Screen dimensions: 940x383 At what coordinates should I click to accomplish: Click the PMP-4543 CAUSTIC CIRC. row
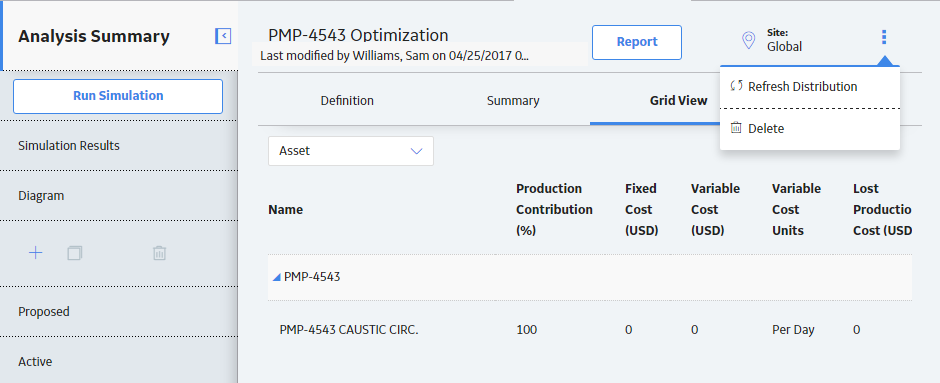590,330
